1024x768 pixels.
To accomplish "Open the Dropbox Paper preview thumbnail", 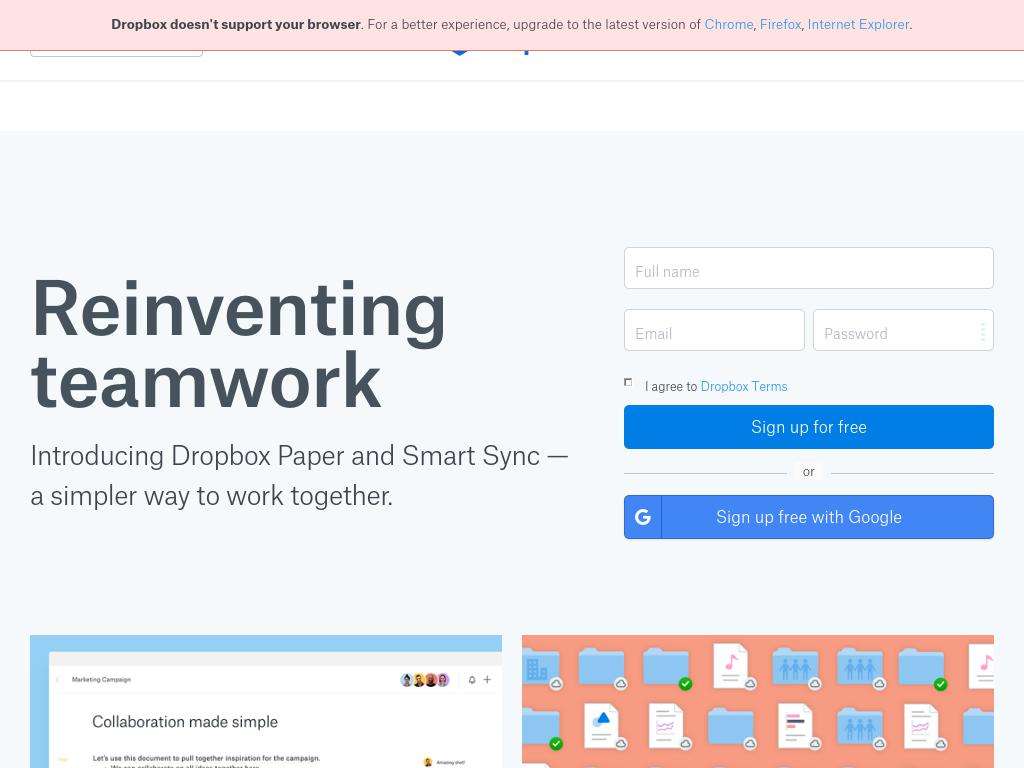I will click(266, 701).
